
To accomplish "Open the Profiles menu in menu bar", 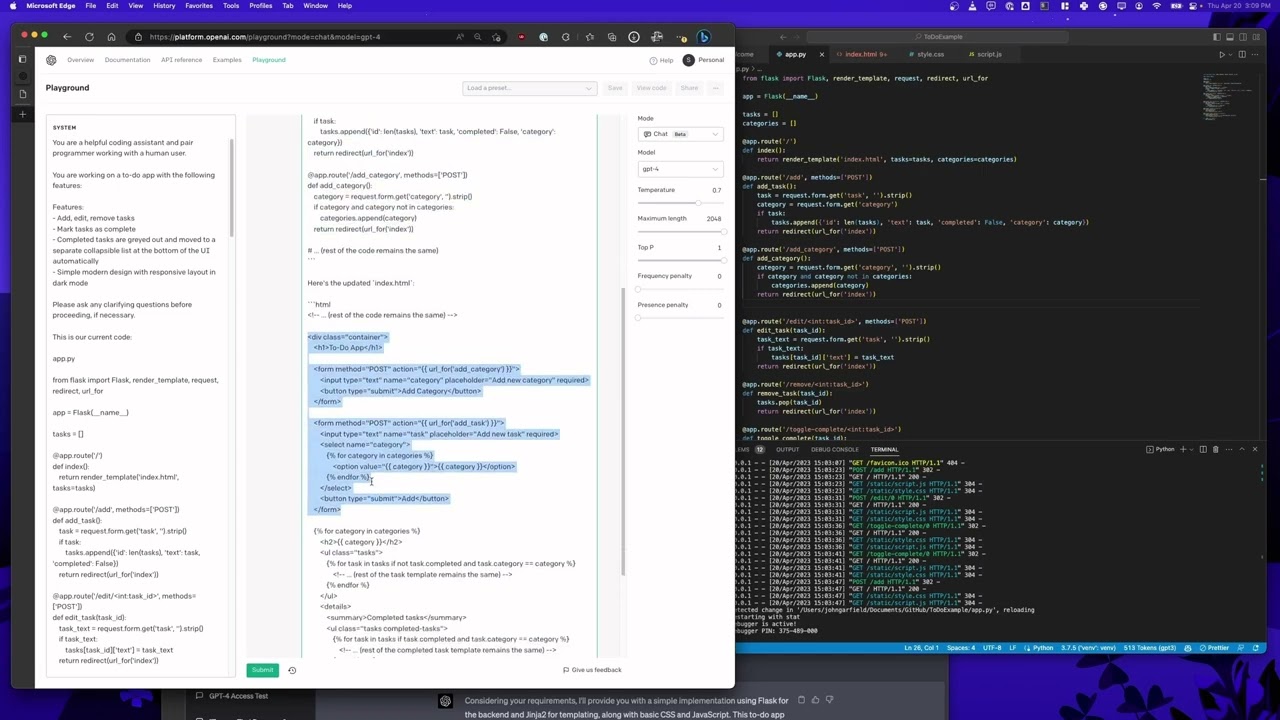I will click(x=260, y=6).
